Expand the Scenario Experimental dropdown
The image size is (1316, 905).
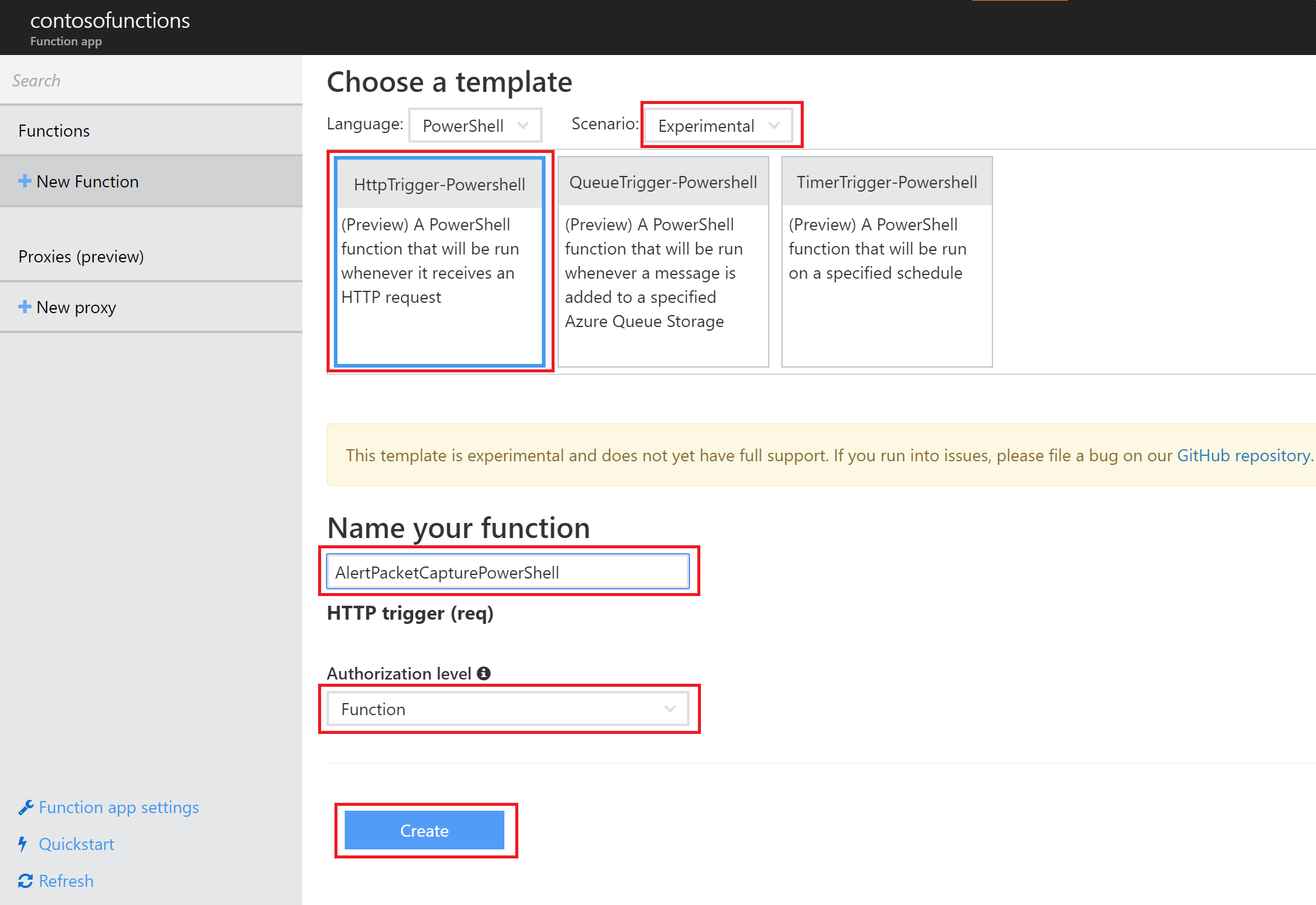pos(718,126)
